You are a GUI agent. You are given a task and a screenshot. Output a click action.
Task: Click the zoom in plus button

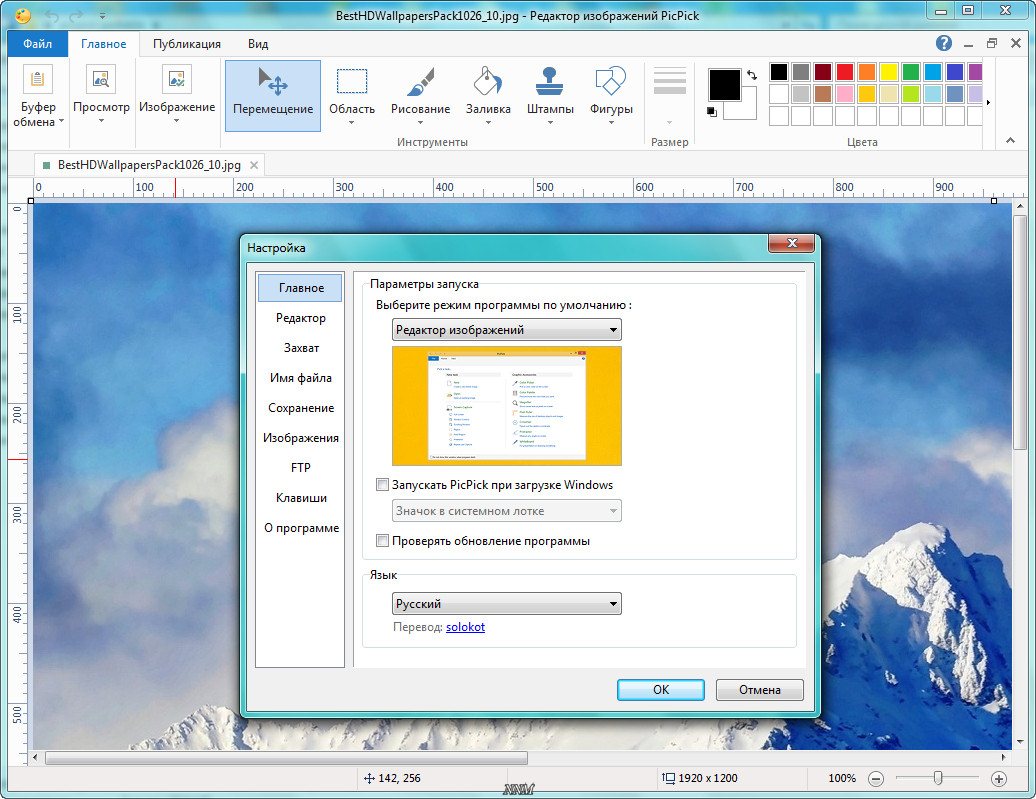pos(998,778)
